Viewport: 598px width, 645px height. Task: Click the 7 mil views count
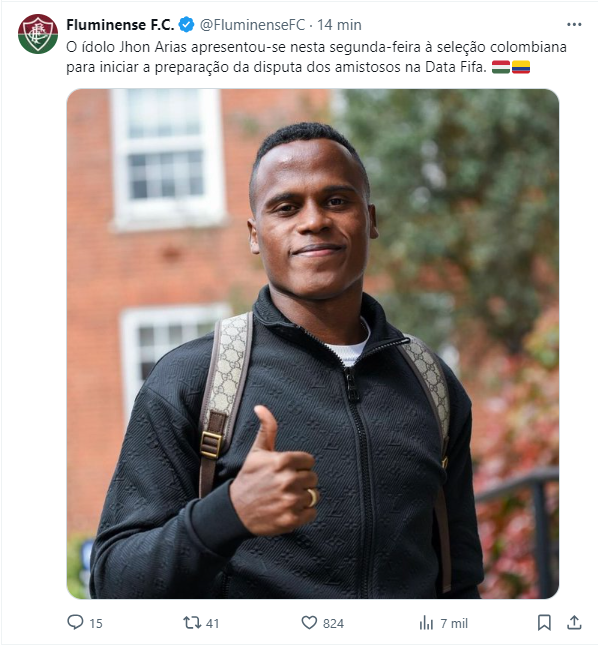tap(454, 624)
